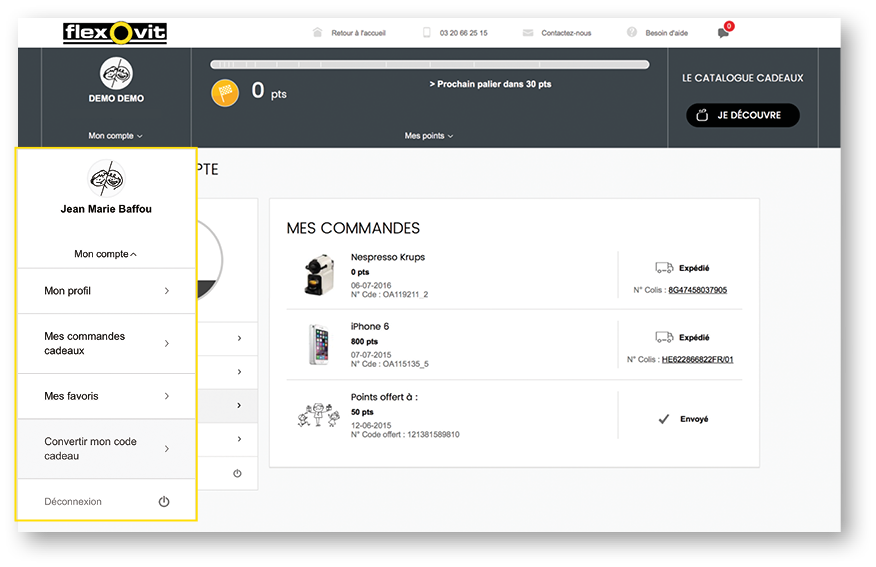Click the name Jean Marie Baffou

[x=106, y=209]
